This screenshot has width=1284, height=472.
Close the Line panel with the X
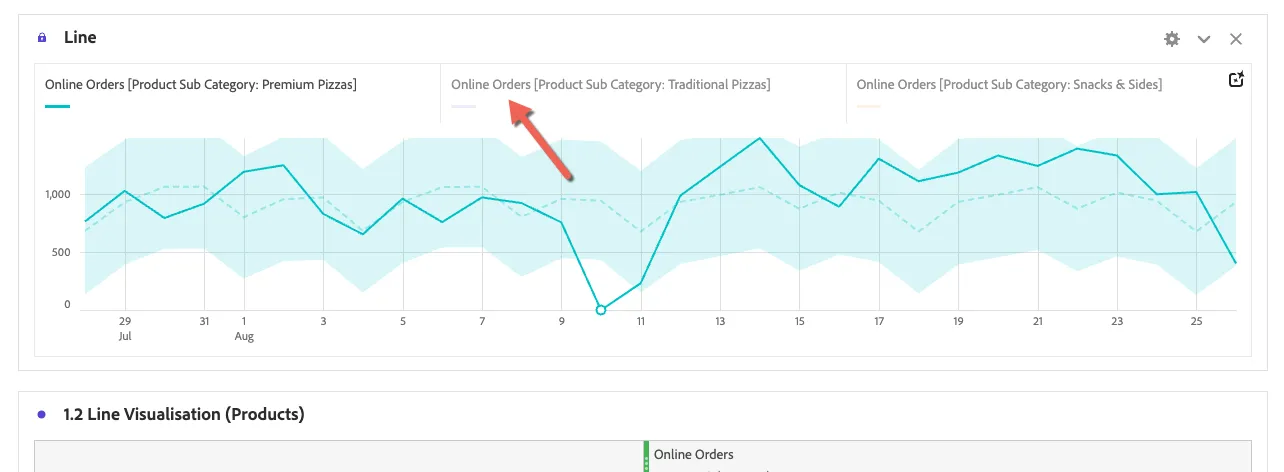coord(1236,39)
